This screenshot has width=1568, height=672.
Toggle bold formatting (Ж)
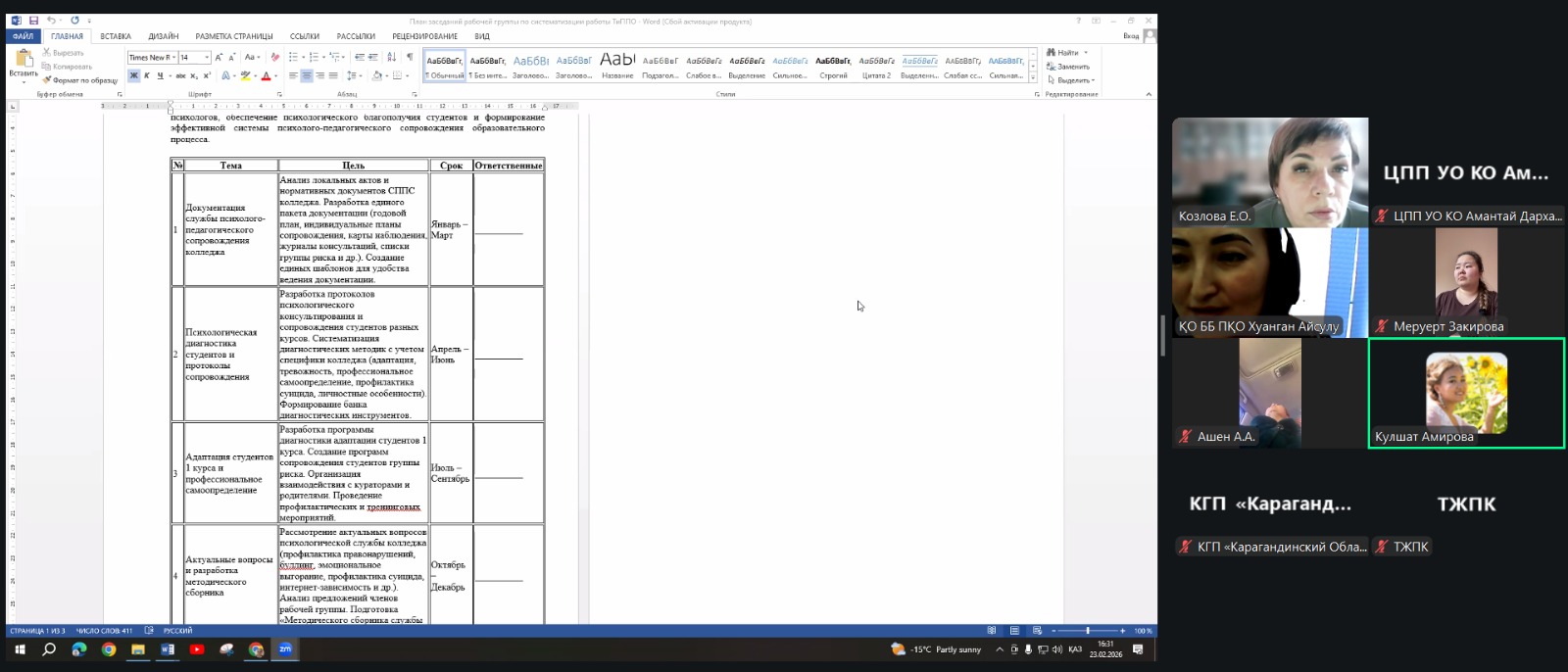134,75
